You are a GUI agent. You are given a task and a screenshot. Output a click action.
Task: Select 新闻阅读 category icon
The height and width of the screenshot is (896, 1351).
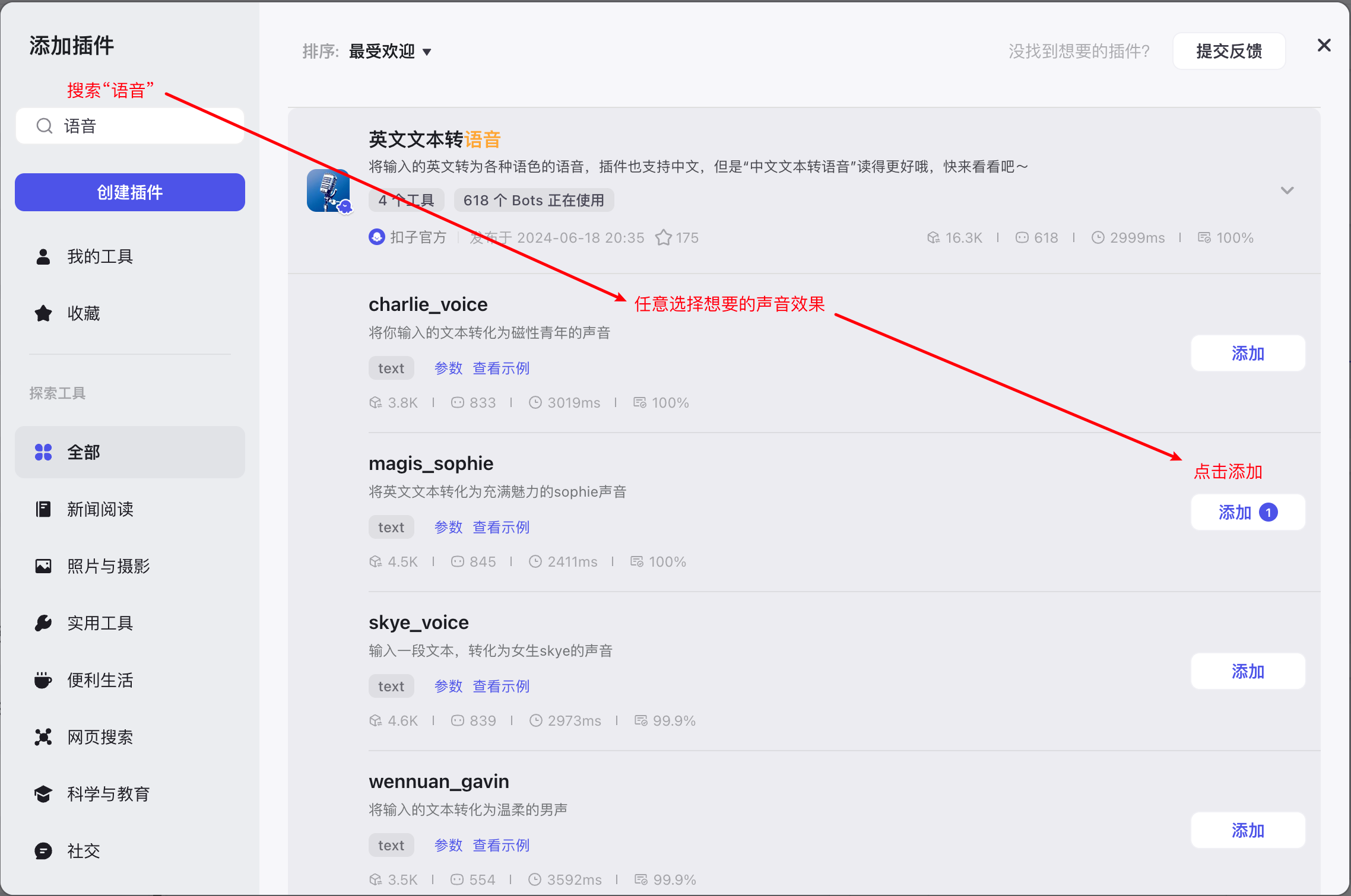point(43,509)
